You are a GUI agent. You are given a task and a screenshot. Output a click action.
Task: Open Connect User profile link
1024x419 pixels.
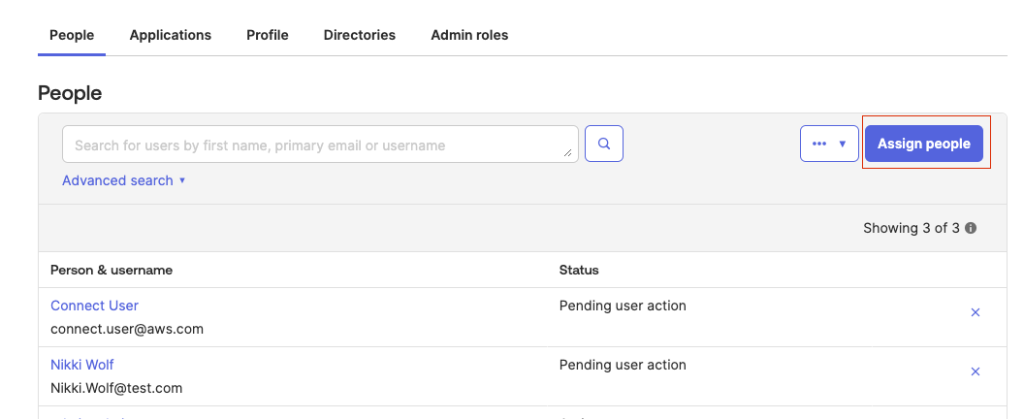(94, 306)
